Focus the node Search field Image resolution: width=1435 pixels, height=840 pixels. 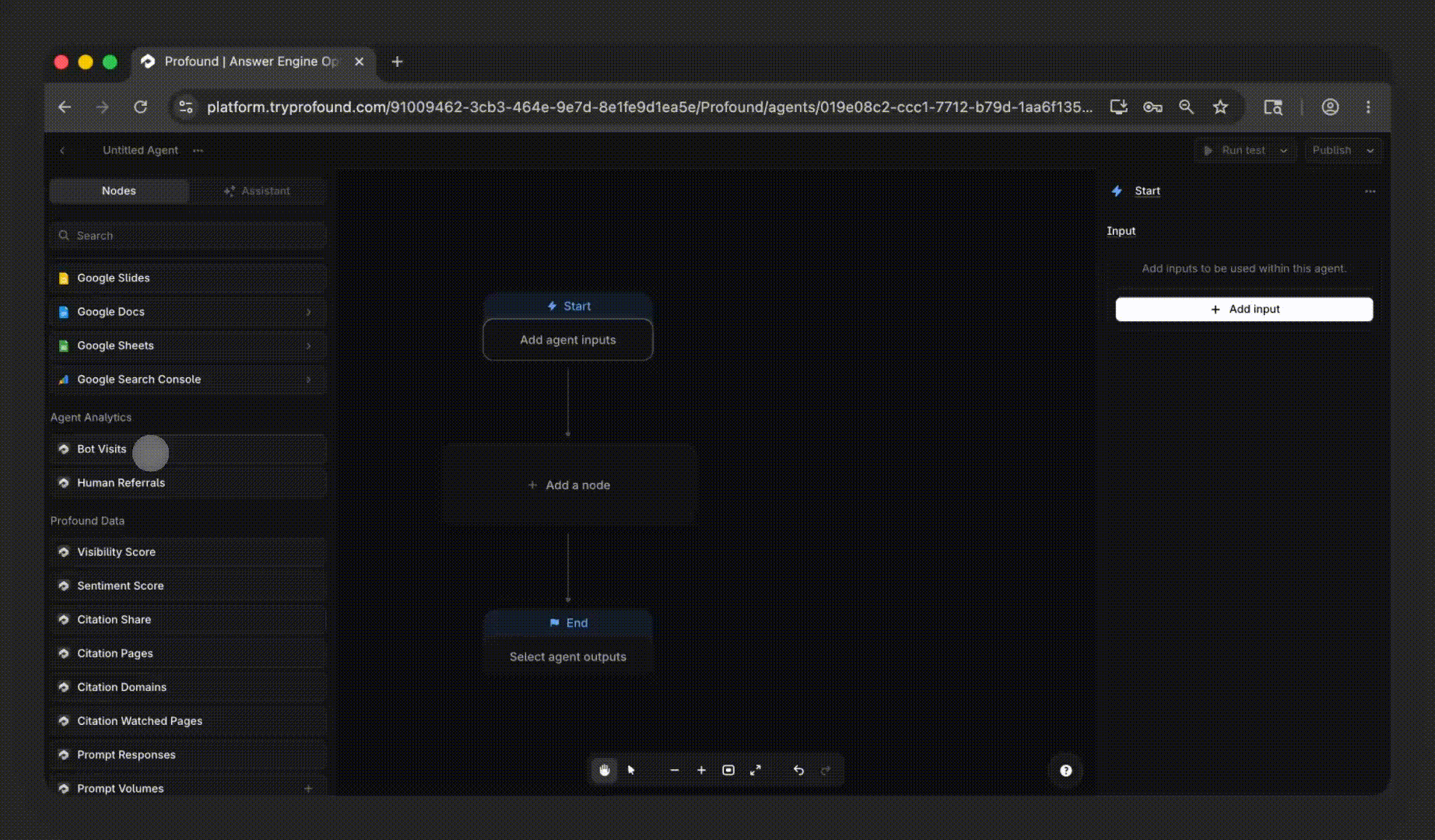tap(188, 236)
